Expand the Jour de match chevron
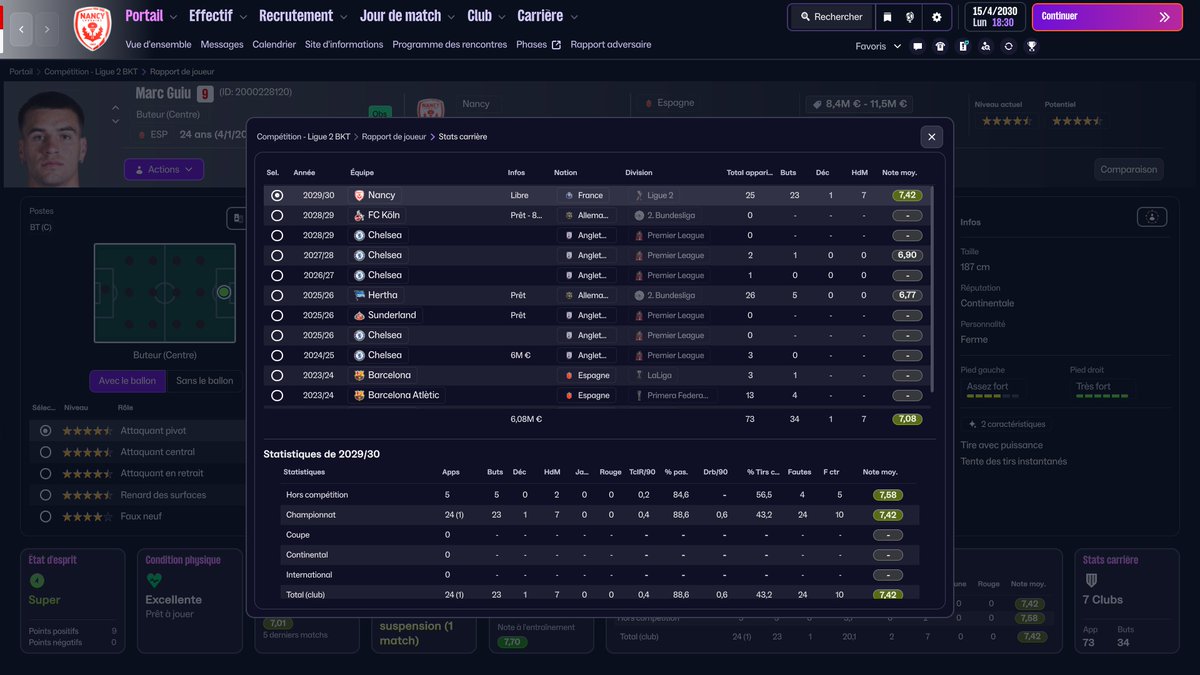Image resolution: width=1200 pixels, height=675 pixels. (452, 17)
